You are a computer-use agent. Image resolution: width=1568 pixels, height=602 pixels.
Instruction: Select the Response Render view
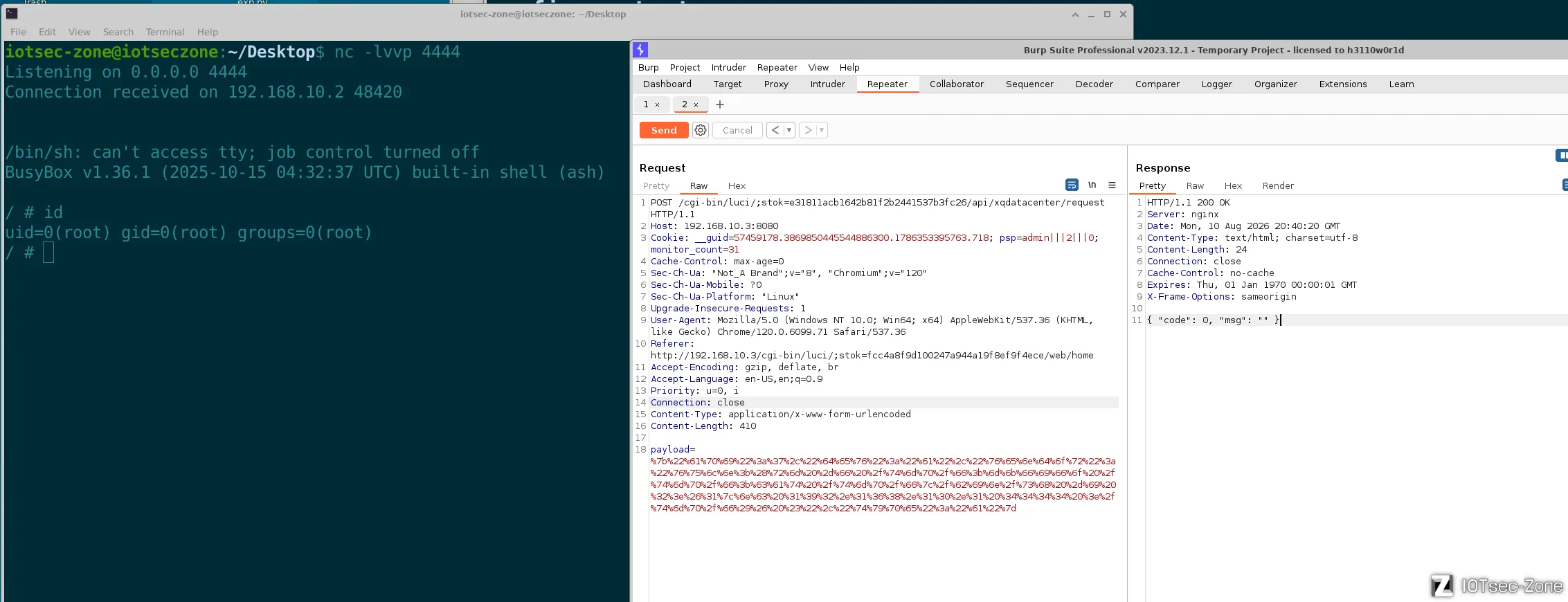[1278, 185]
